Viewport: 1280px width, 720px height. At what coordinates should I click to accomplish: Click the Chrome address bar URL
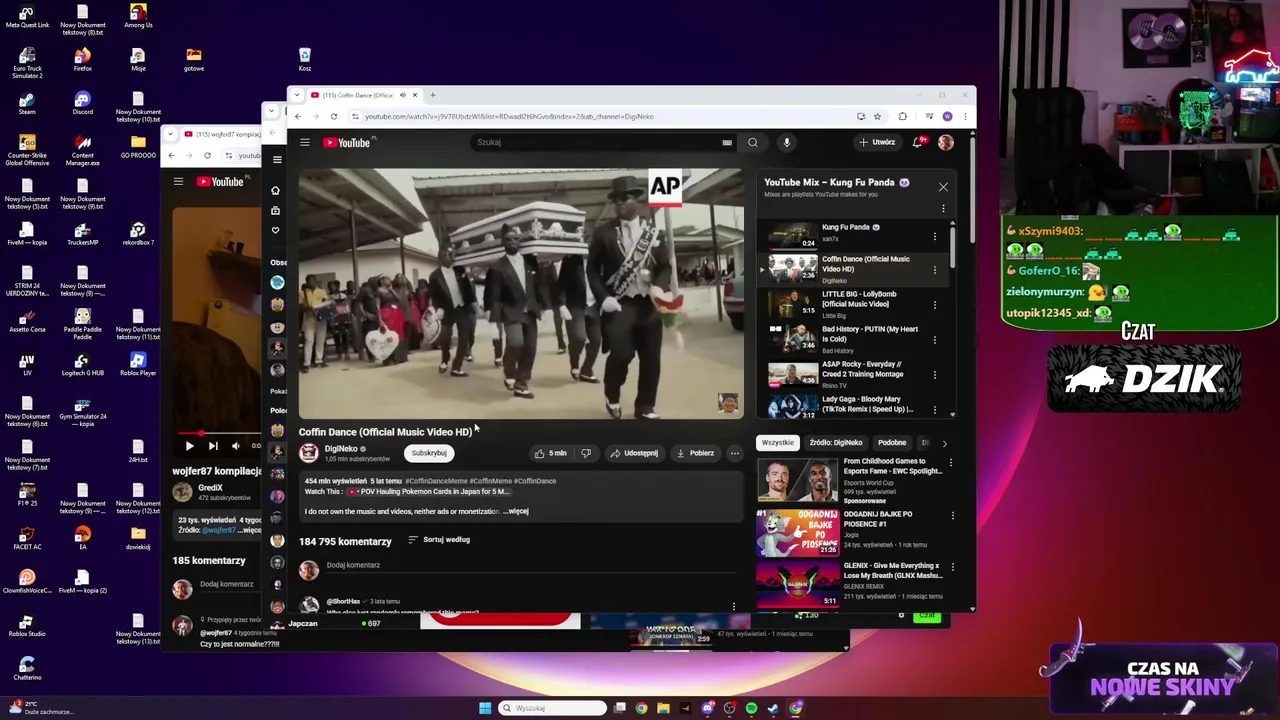click(x=509, y=116)
